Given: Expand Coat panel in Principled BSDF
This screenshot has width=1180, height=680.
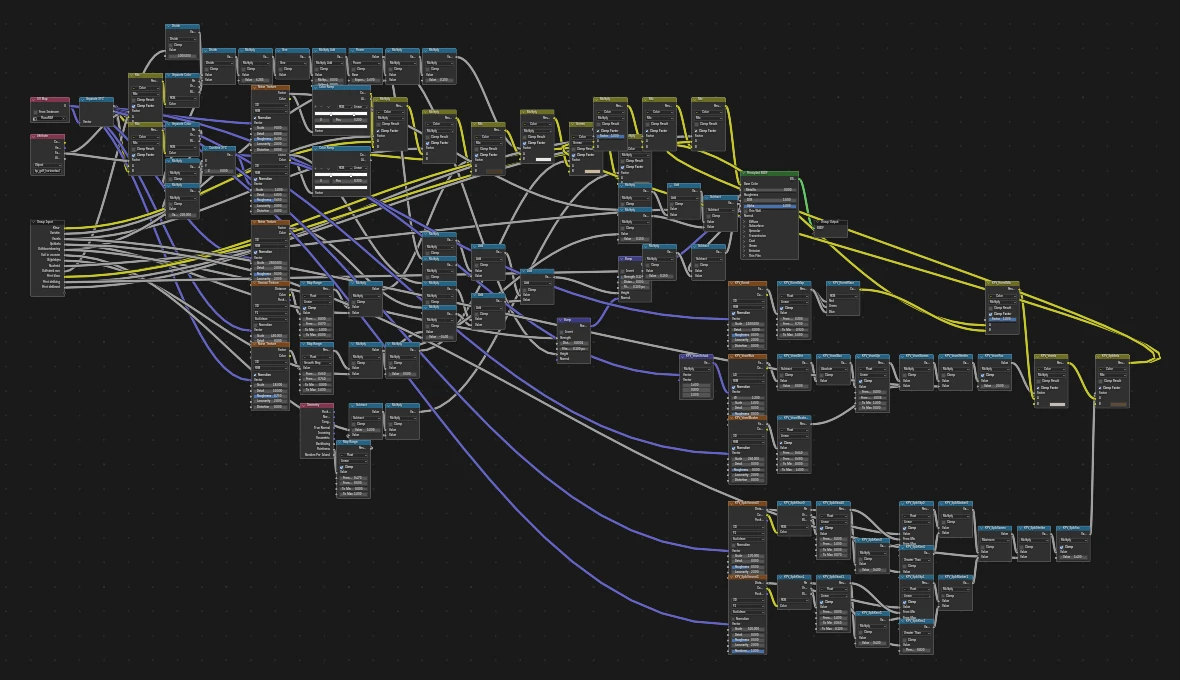Looking at the screenshot, I should tap(744, 241).
